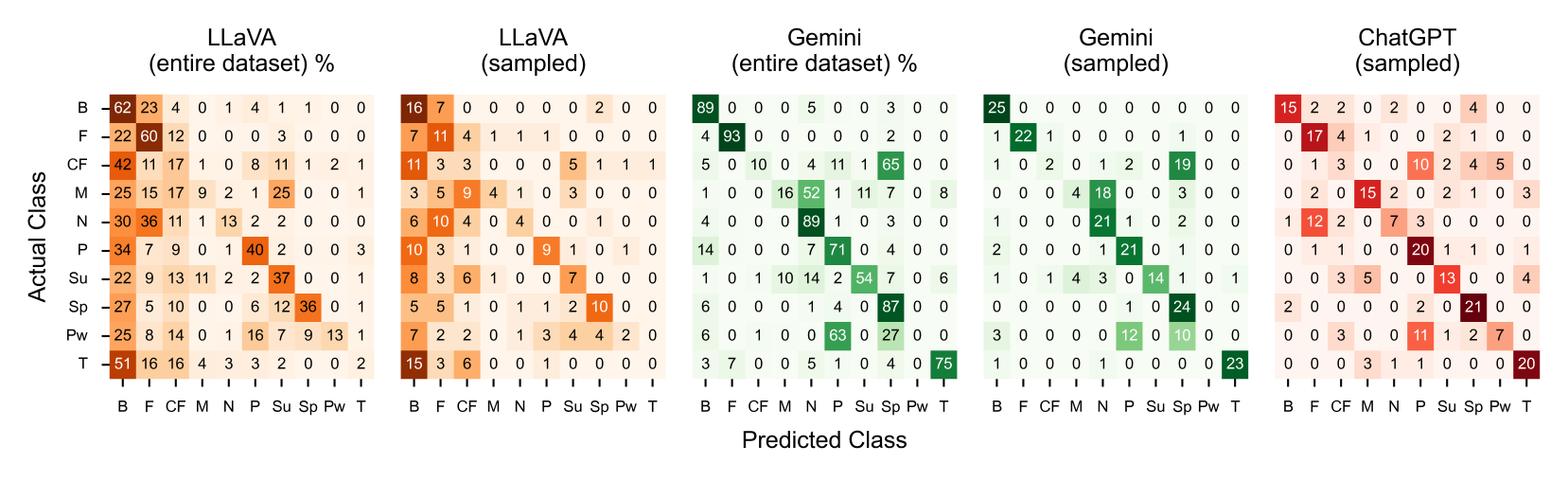
Task: Click the 23 cell in Gemini sampled matrix
Action: [1235, 364]
